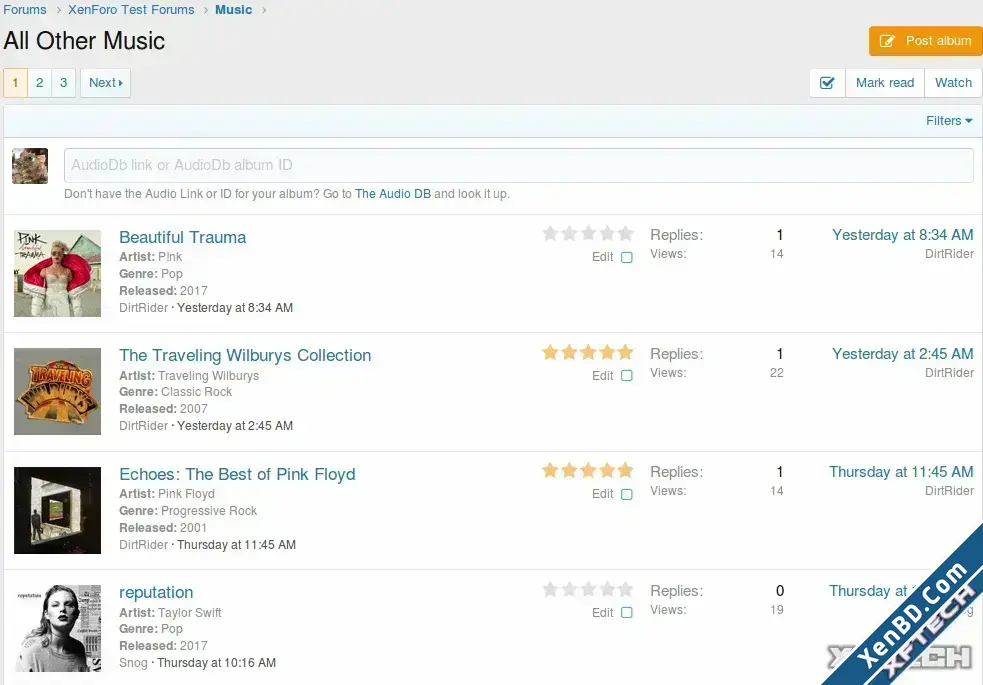This screenshot has width=983, height=685.
Task: Open the reputation album thread
Action: [156, 592]
